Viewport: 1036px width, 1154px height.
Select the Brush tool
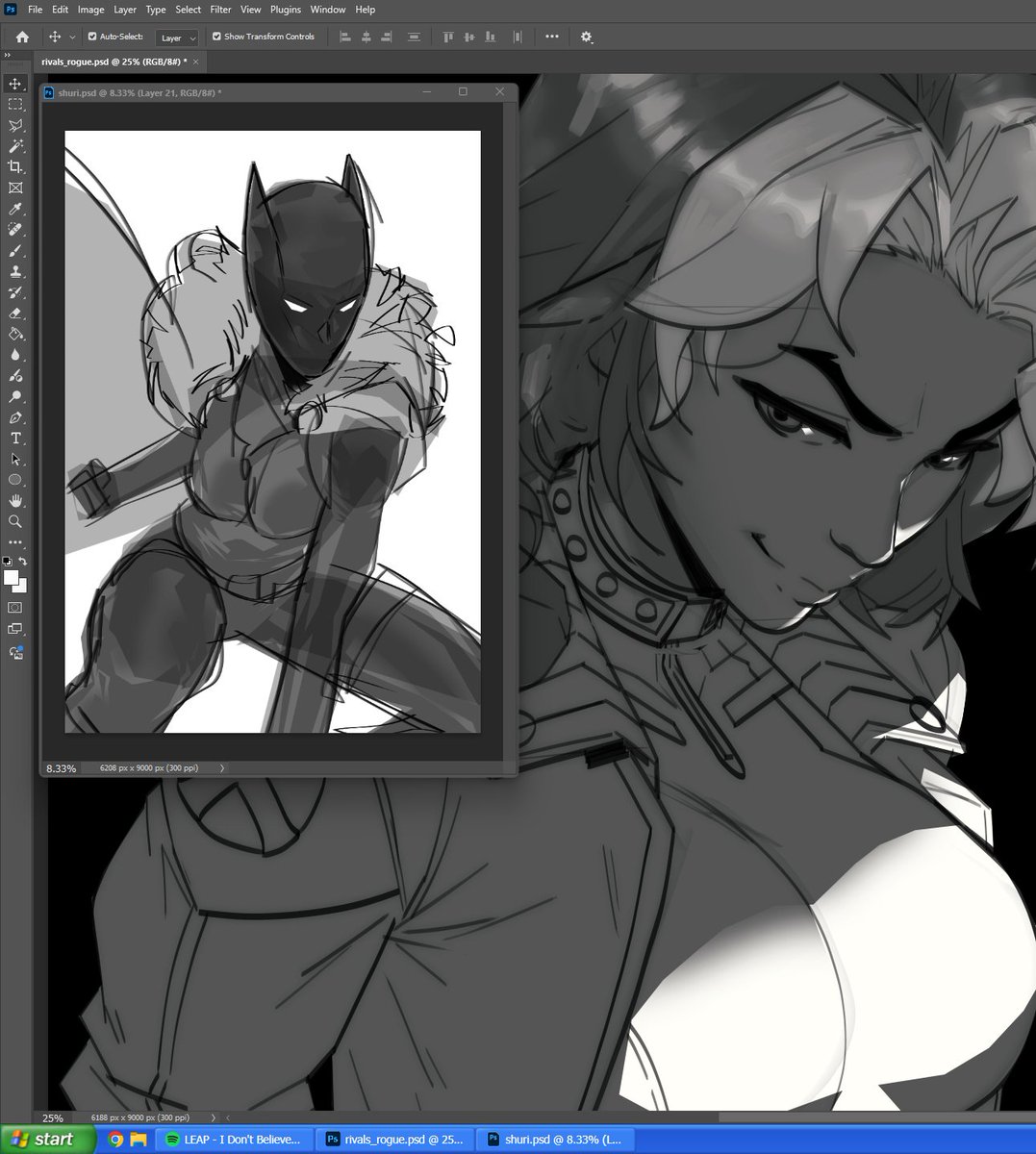pyautogui.click(x=15, y=251)
